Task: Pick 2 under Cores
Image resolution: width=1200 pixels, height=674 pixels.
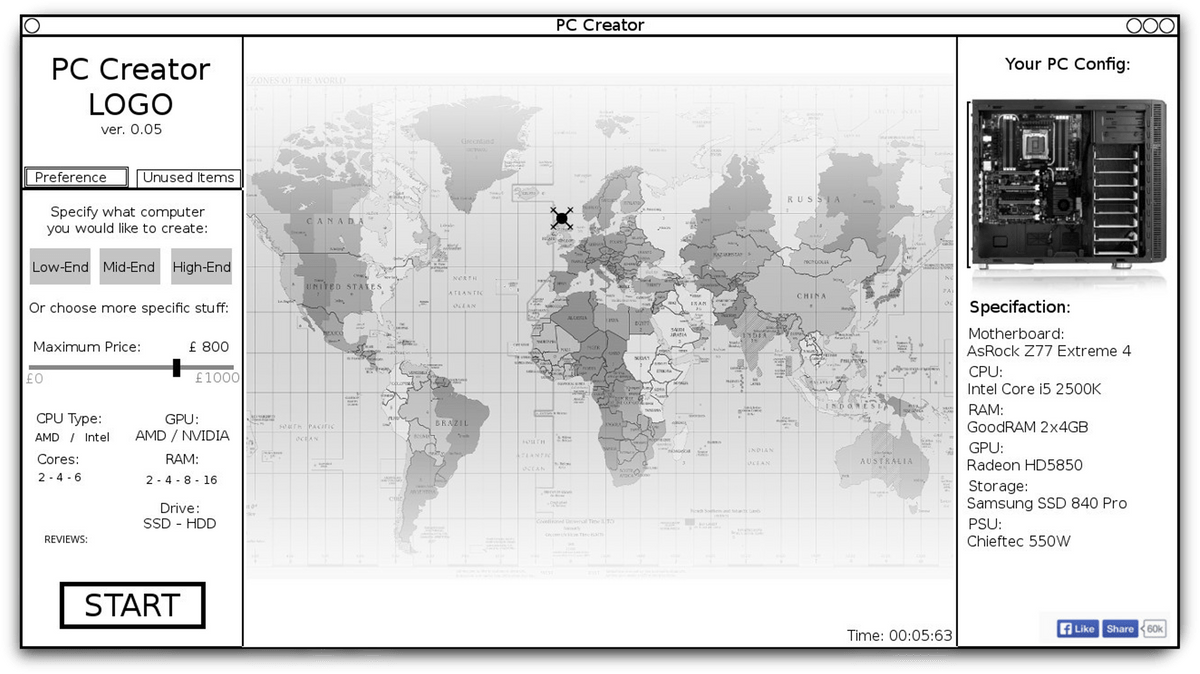Action: pos(41,477)
